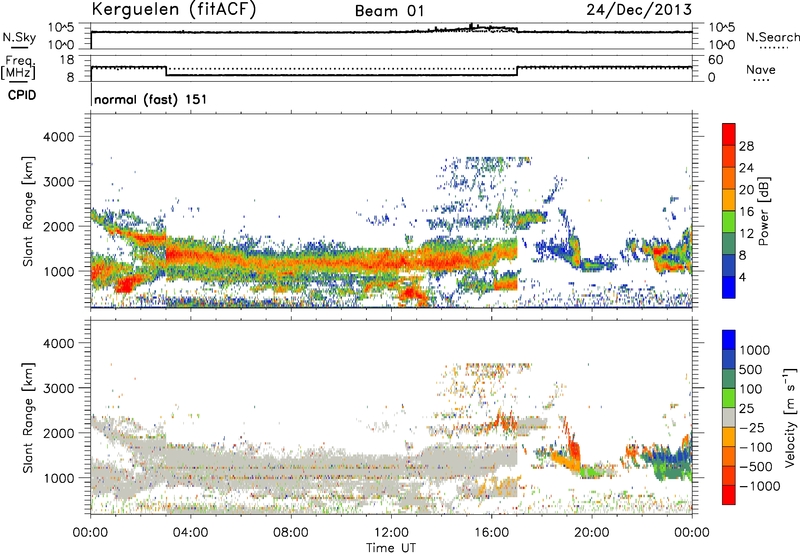Click the date "24/Dec/2013"

point(639,9)
